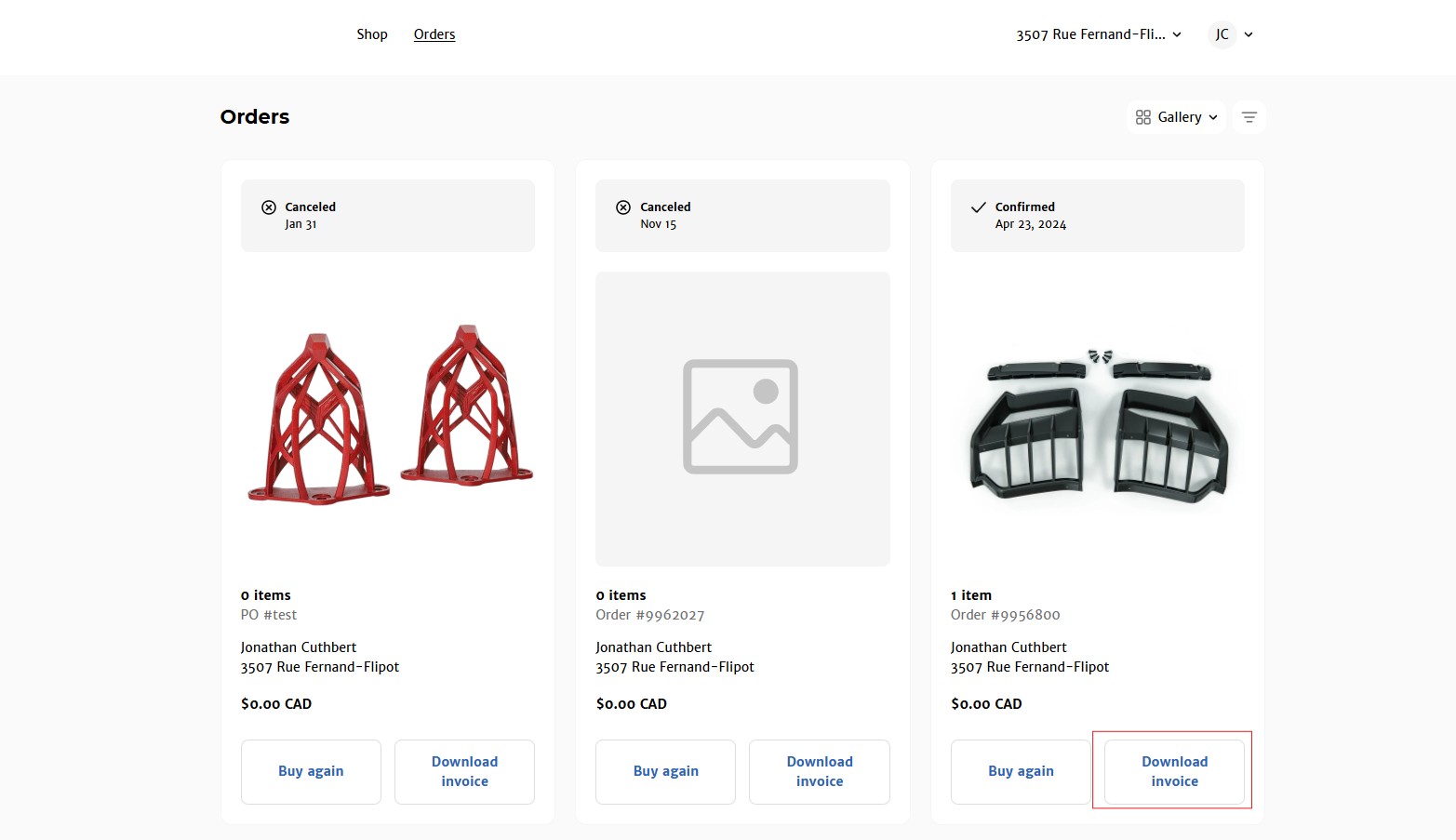Click the 'PO #test' text
The width and height of the screenshot is (1456, 840).
[x=269, y=615]
